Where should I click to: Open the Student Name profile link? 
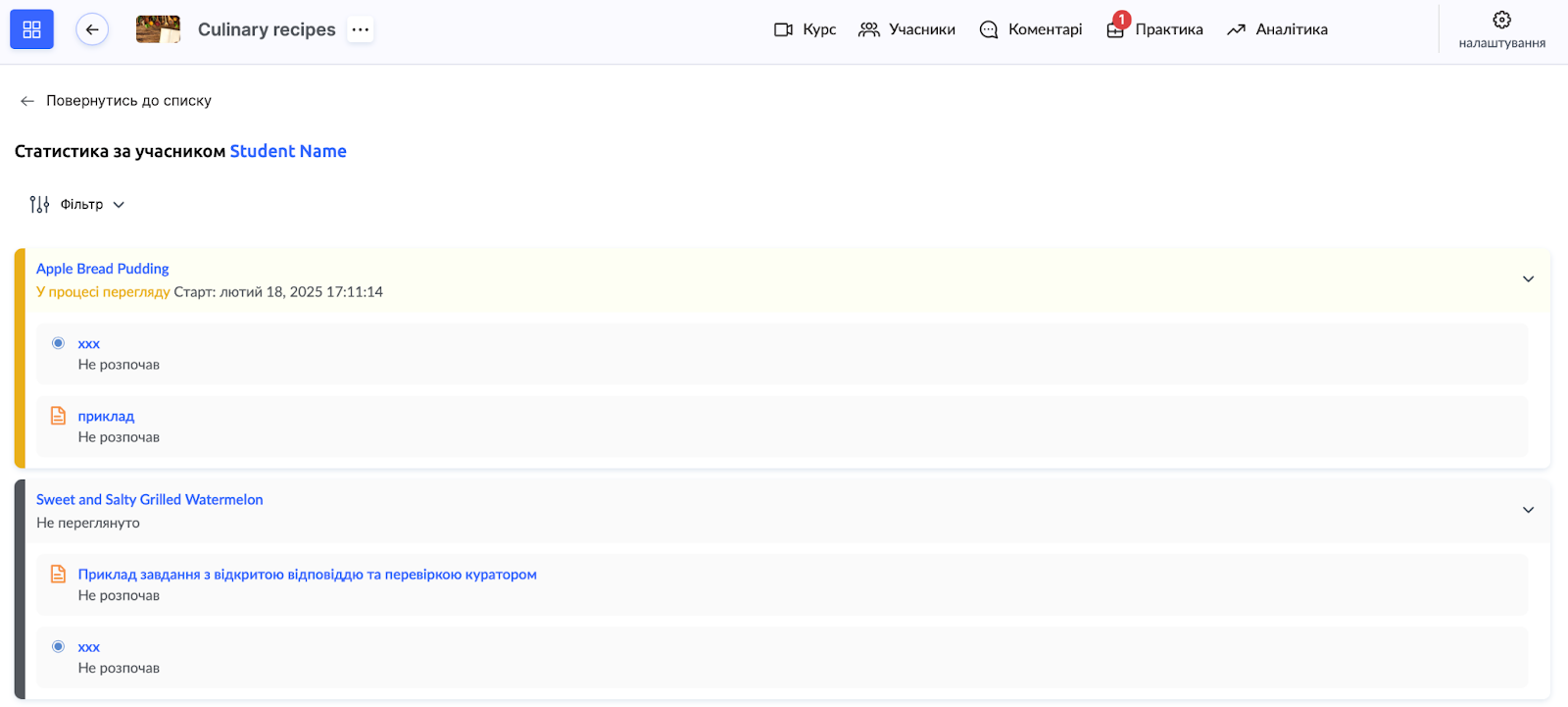(288, 151)
